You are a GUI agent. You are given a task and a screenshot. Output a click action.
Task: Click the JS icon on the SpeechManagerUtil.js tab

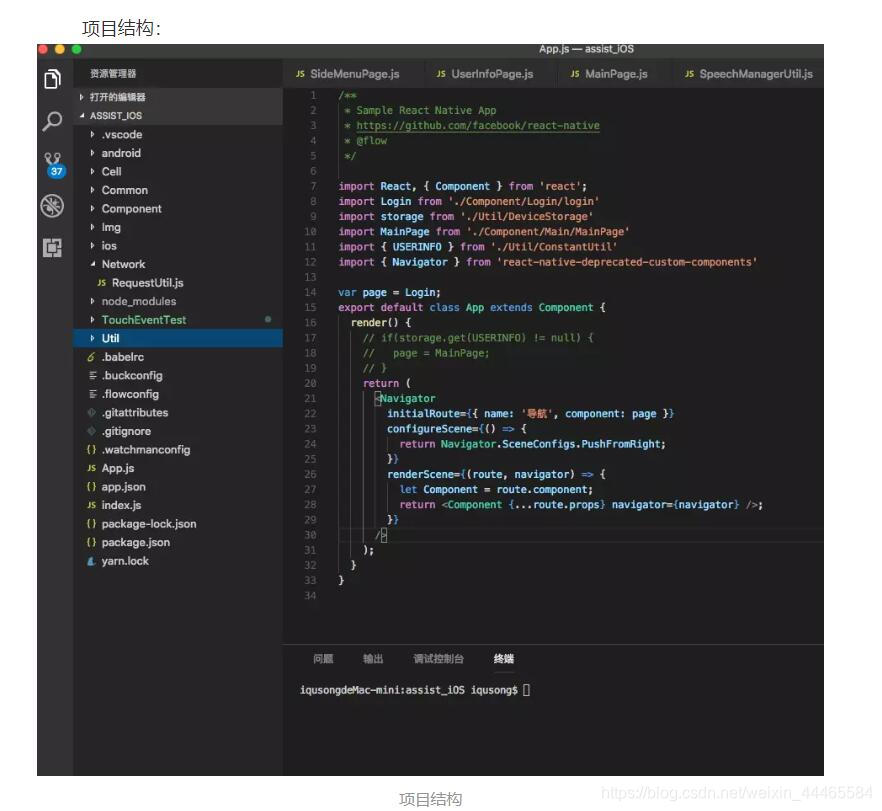click(689, 74)
